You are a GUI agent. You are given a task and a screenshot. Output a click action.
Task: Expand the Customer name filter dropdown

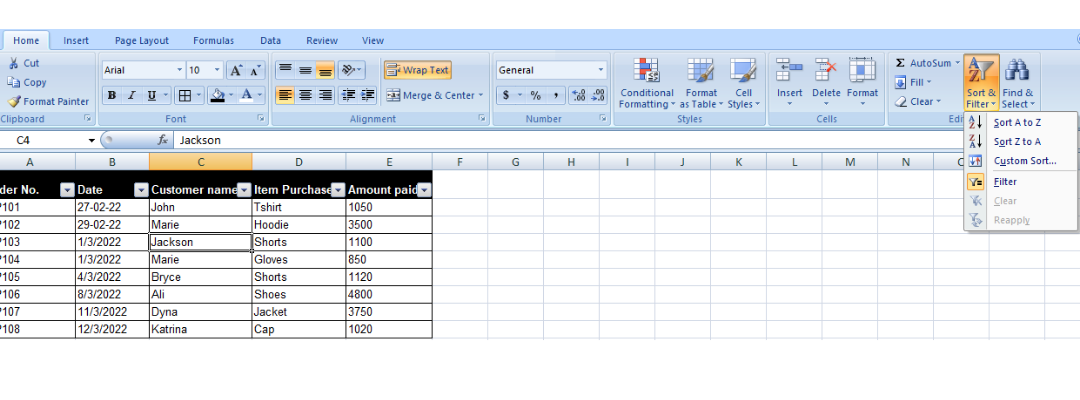pos(244,190)
